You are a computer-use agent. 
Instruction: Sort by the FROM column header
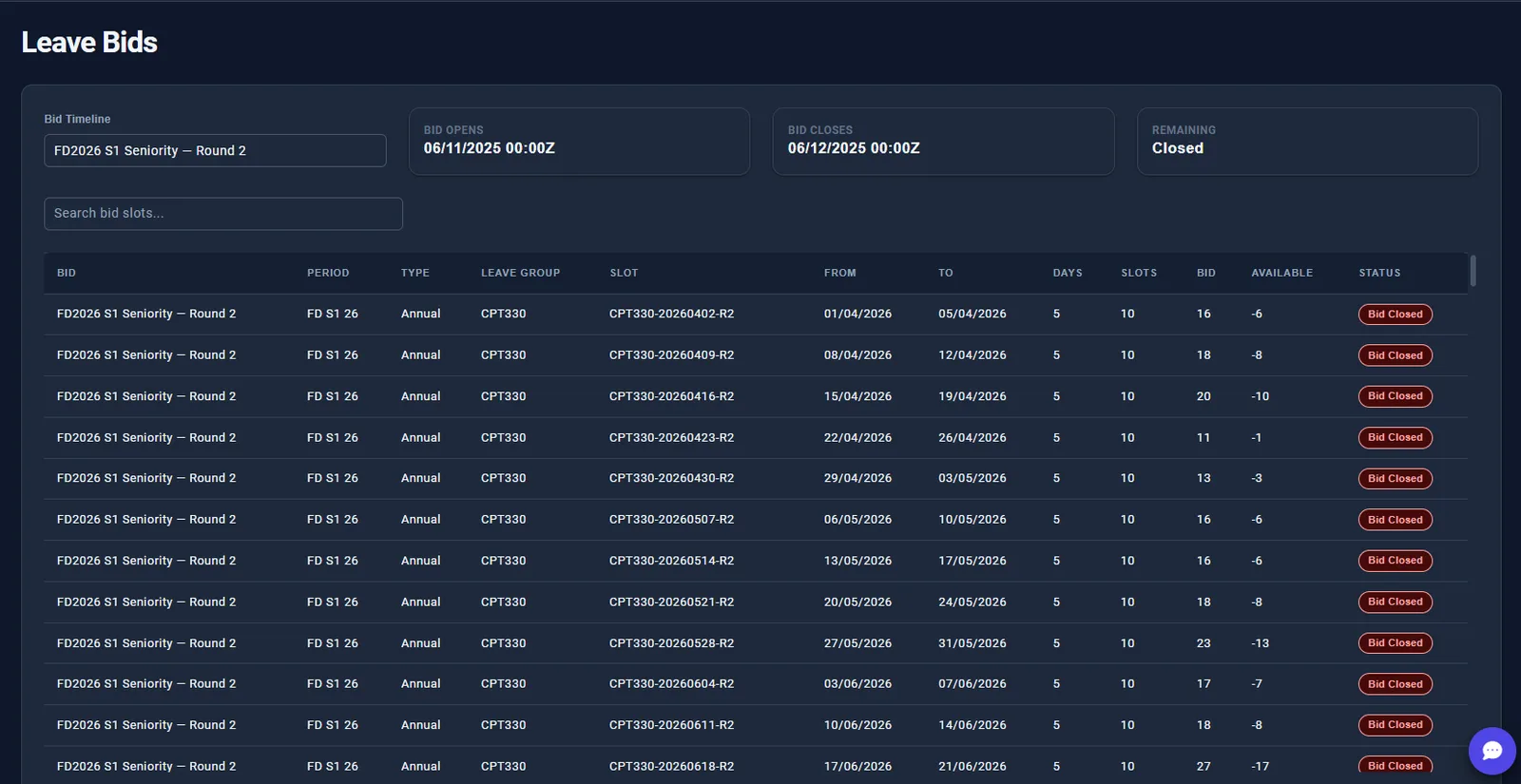coord(840,273)
